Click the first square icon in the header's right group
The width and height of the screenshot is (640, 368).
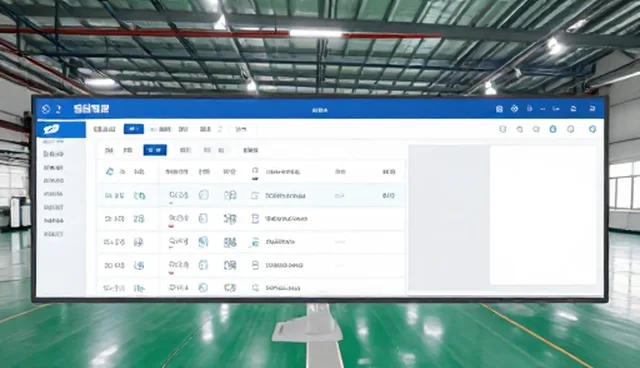[499, 109]
